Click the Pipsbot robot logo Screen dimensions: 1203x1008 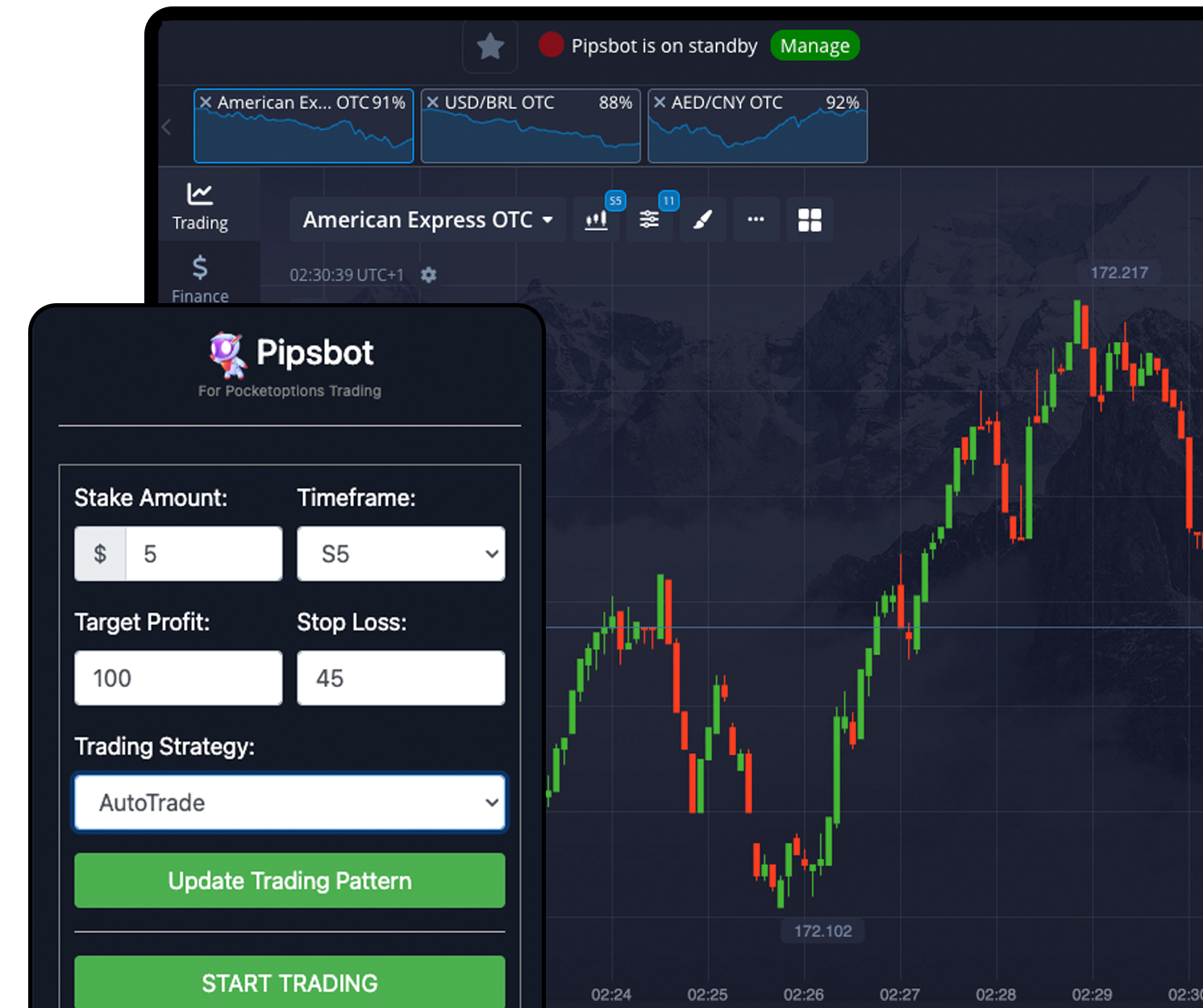(227, 355)
